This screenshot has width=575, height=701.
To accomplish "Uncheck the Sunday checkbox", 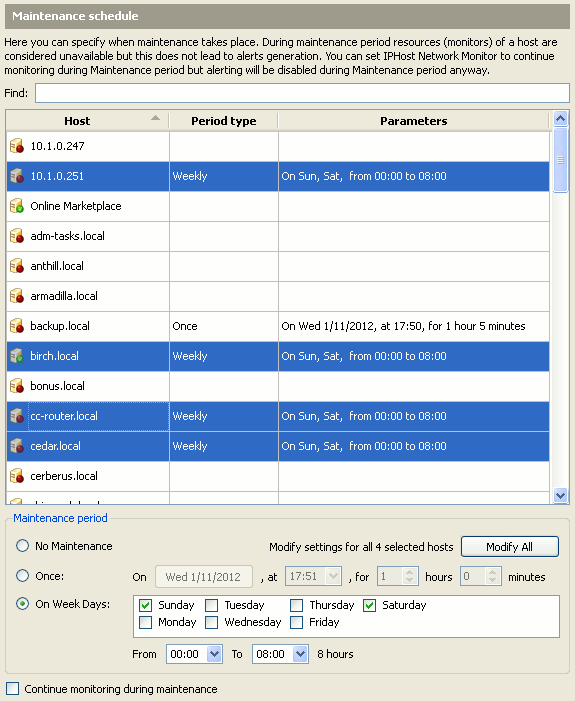I will pos(145,605).
